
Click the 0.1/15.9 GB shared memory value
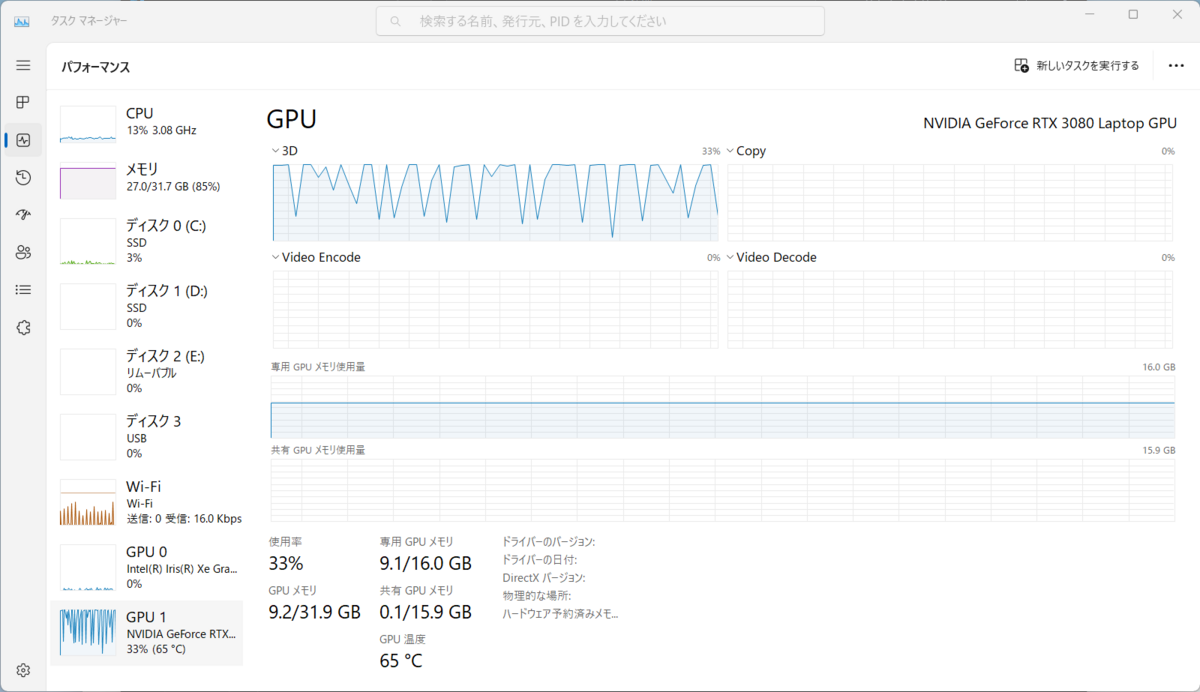tap(425, 611)
